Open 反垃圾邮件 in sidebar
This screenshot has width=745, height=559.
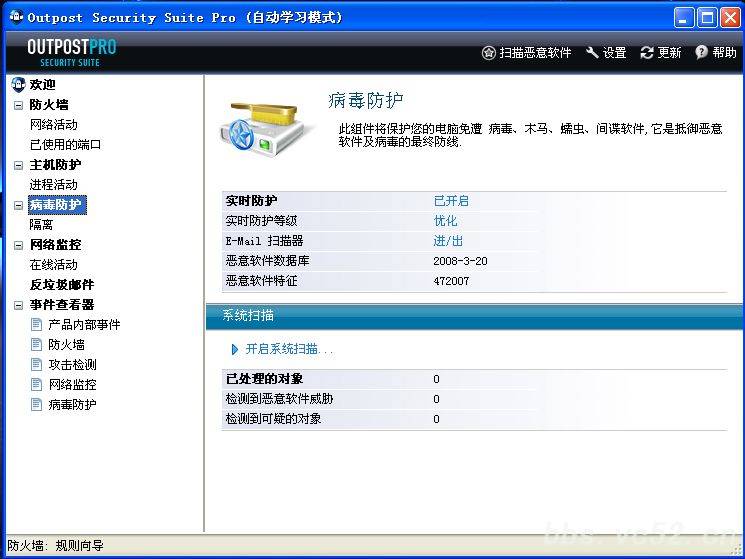62,284
